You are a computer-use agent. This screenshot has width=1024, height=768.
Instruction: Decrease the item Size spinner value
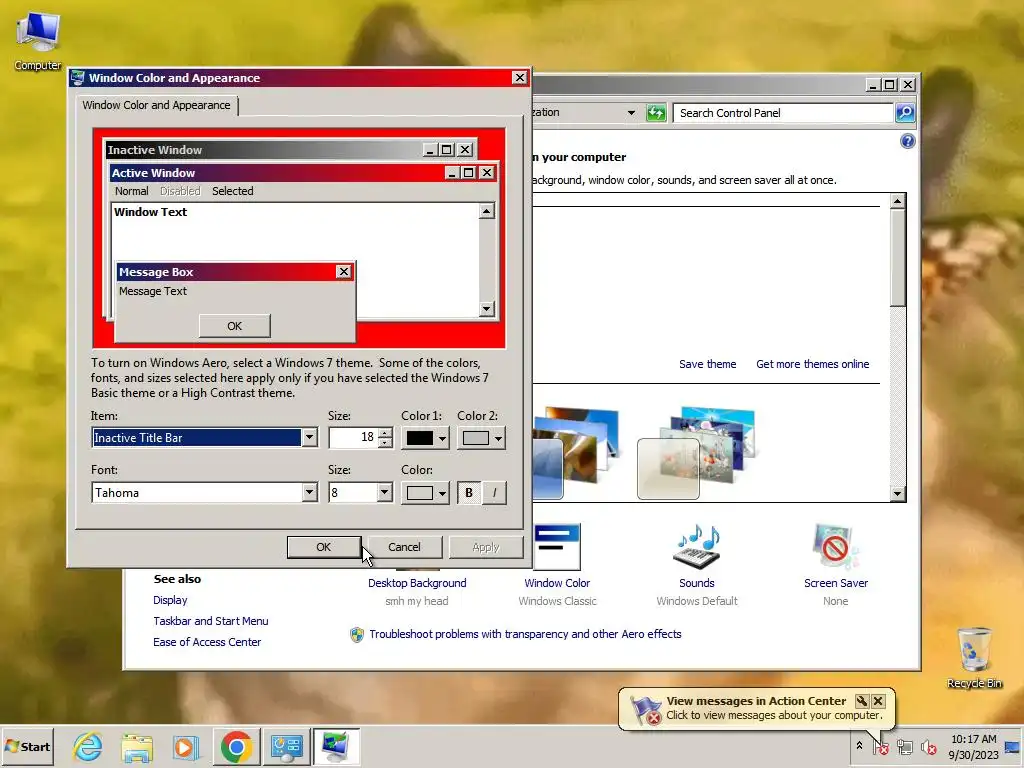pos(385,443)
